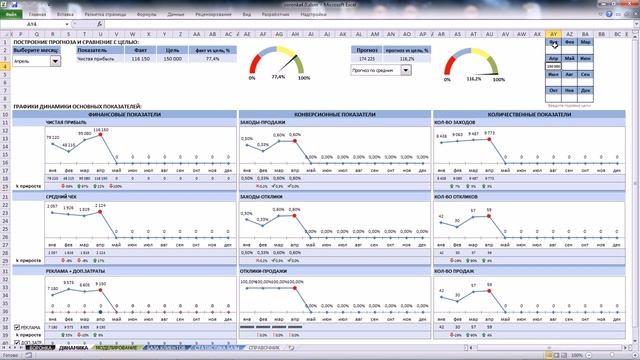Click the Save icon in quick access toolbar
This screenshot has height=360, width=640.
(16, 4)
